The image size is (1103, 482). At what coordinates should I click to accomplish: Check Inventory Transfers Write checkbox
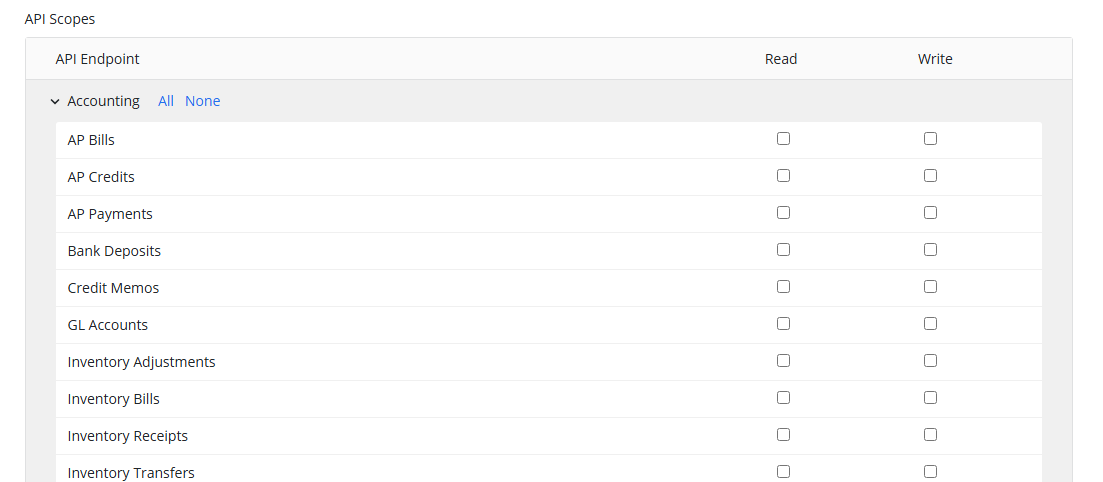930,472
